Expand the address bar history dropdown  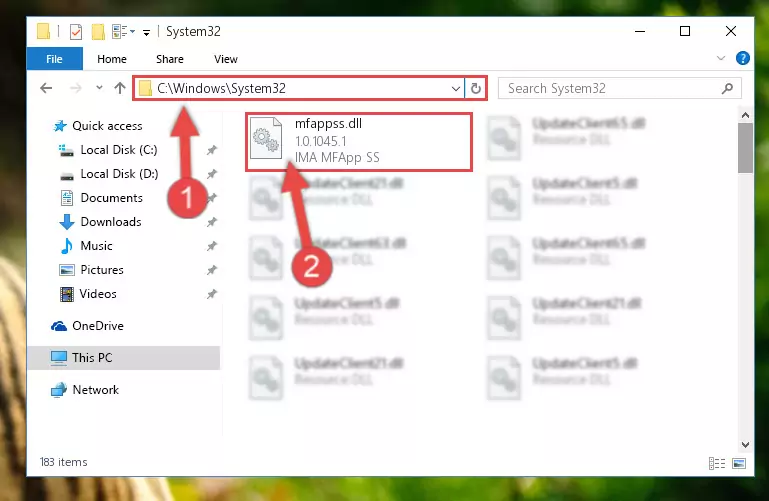pyautogui.click(x=456, y=89)
